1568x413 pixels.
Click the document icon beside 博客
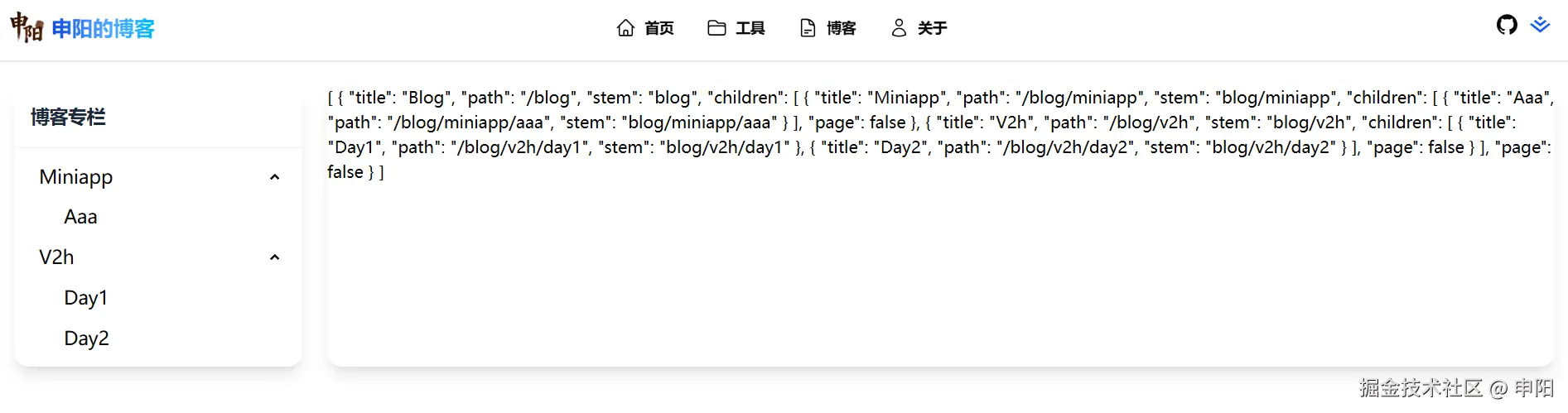tap(808, 28)
